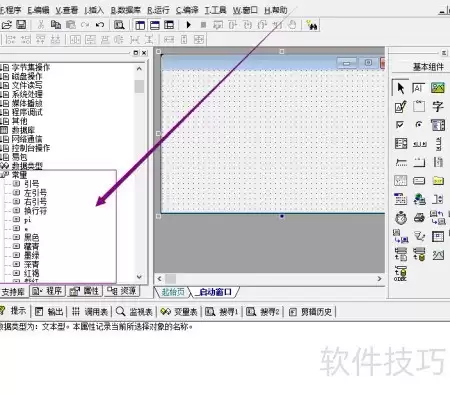The image size is (450, 395).
Task: Click the run program play icon
Action: [188, 25]
